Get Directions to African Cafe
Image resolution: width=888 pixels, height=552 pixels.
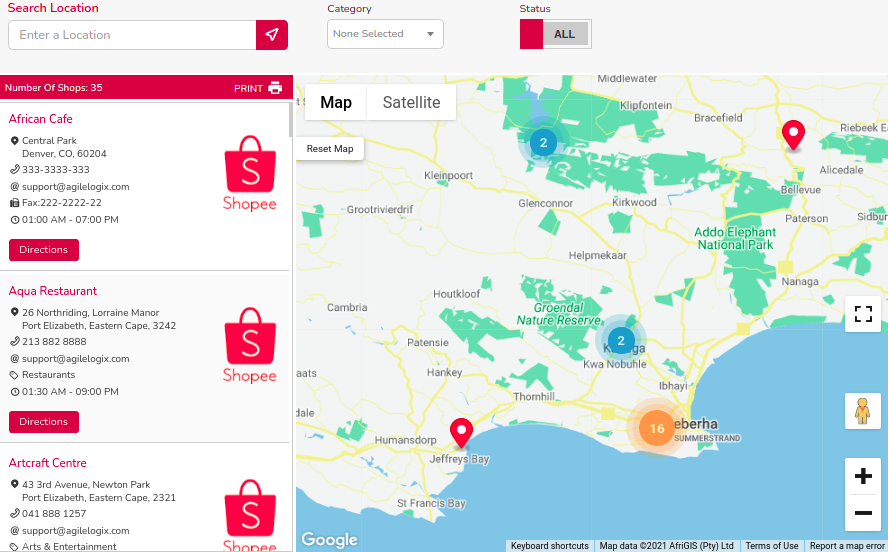point(44,250)
